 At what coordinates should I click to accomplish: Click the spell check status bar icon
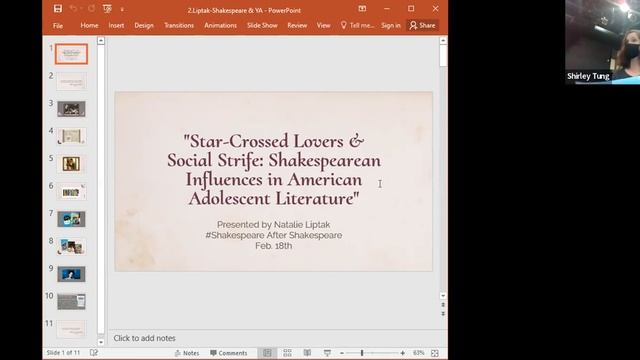(94, 353)
